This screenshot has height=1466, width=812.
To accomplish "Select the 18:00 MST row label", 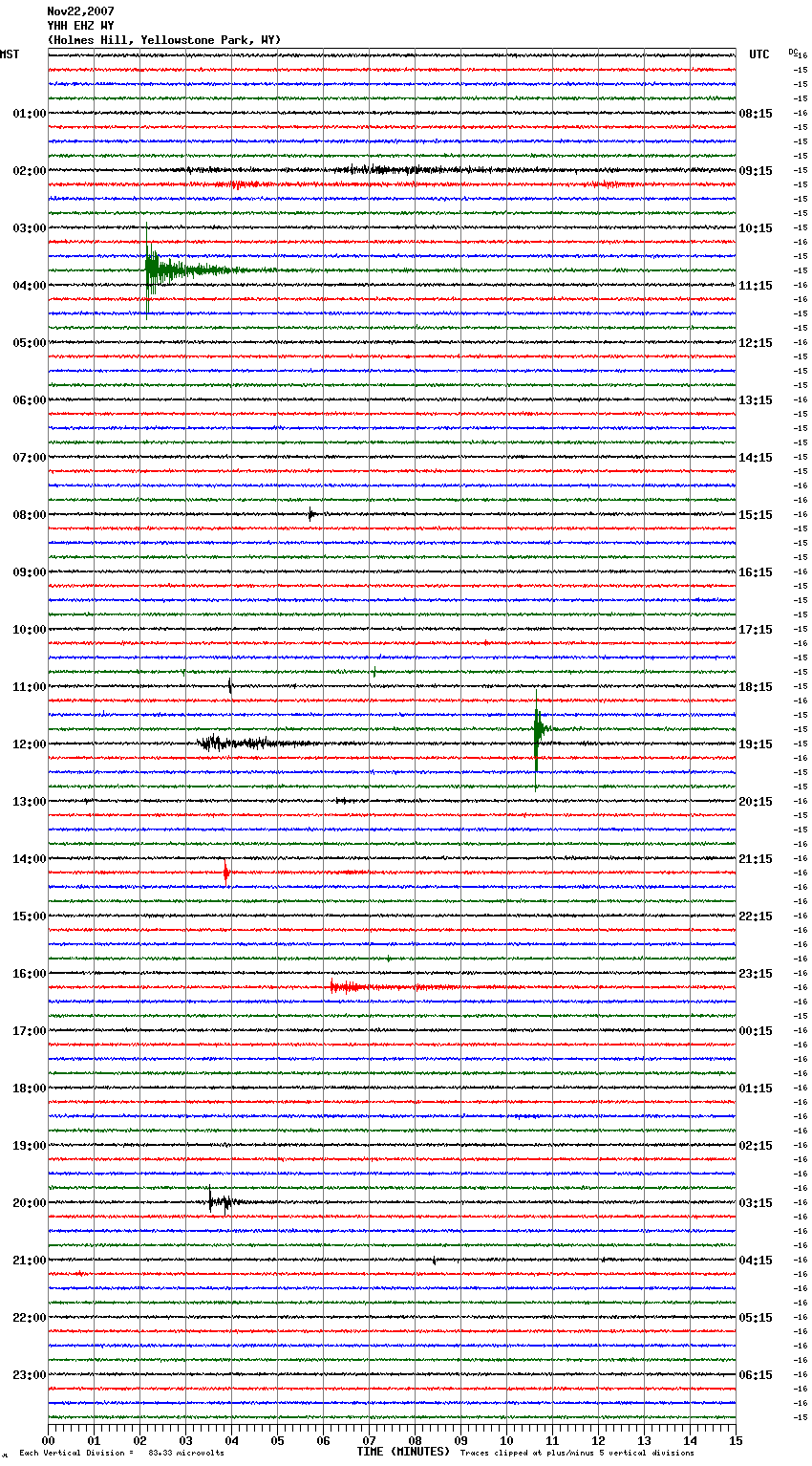I will (x=30, y=1089).
